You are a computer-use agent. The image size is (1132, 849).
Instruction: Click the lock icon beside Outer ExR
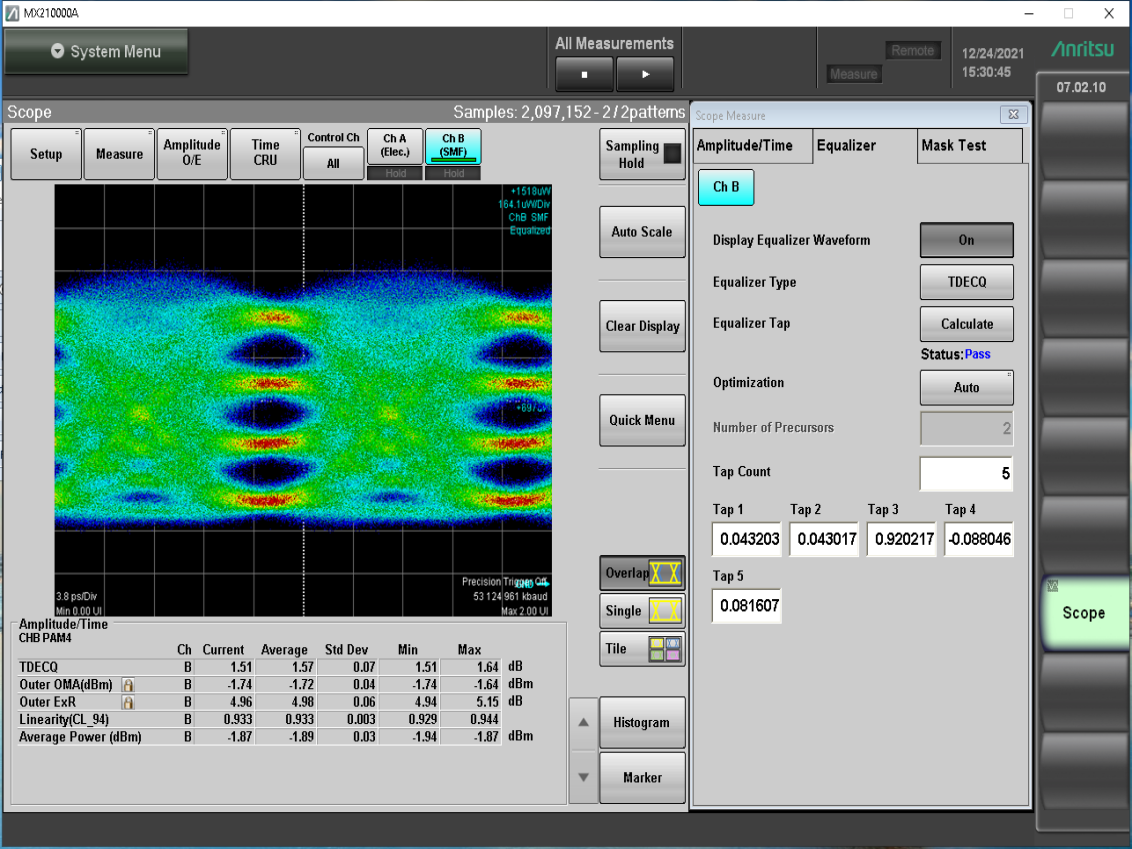coord(128,702)
